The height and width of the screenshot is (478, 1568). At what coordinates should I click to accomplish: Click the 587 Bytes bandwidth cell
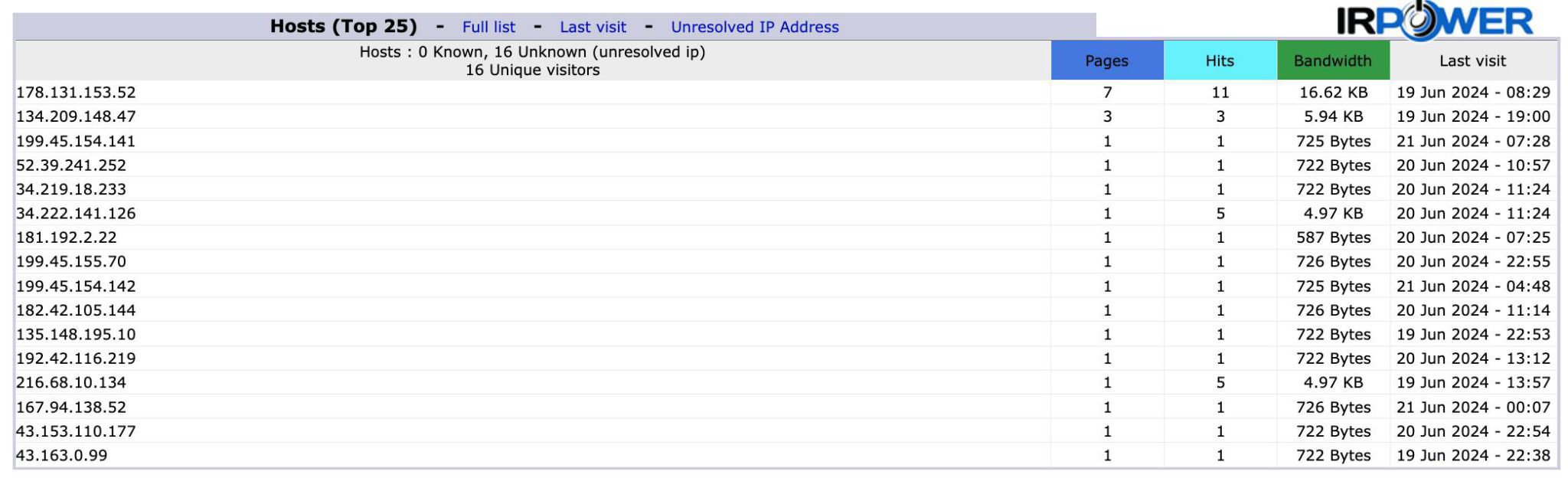point(1333,237)
